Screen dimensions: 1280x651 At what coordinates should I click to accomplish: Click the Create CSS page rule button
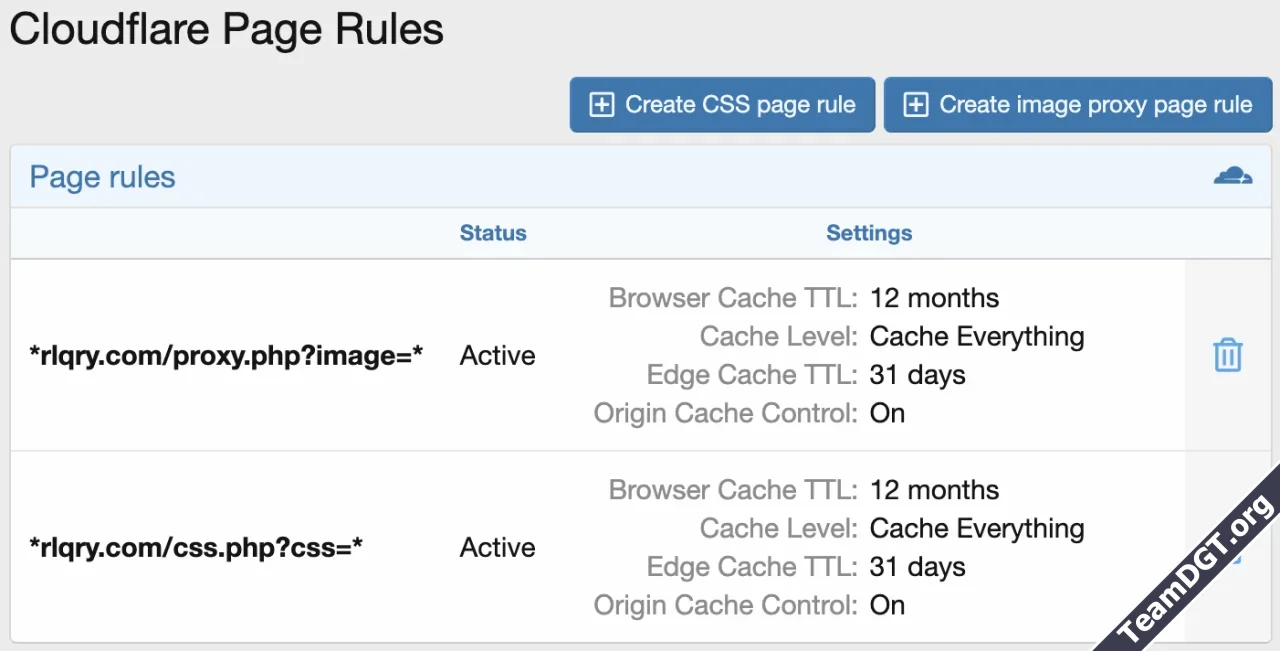click(722, 104)
